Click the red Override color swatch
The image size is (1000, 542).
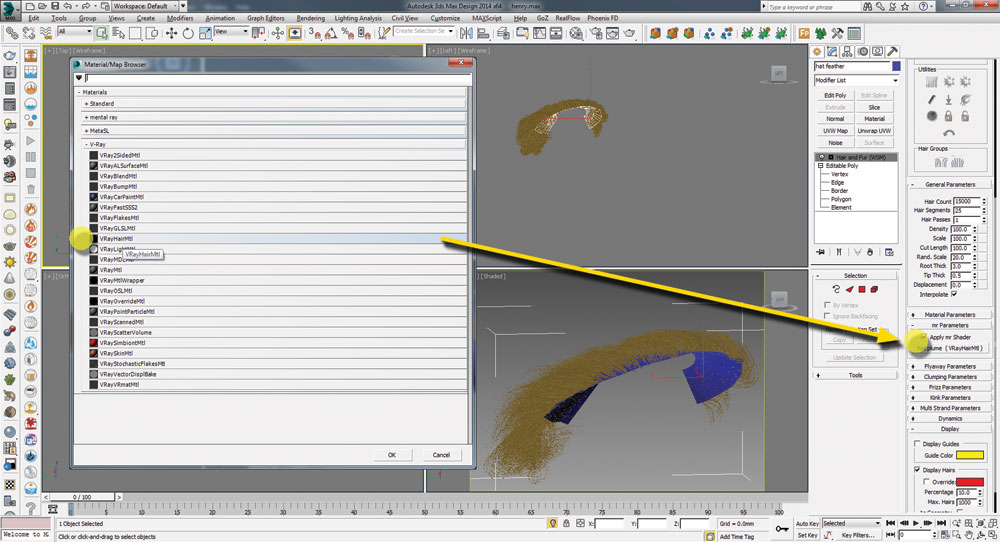pyautogui.click(x=969, y=482)
